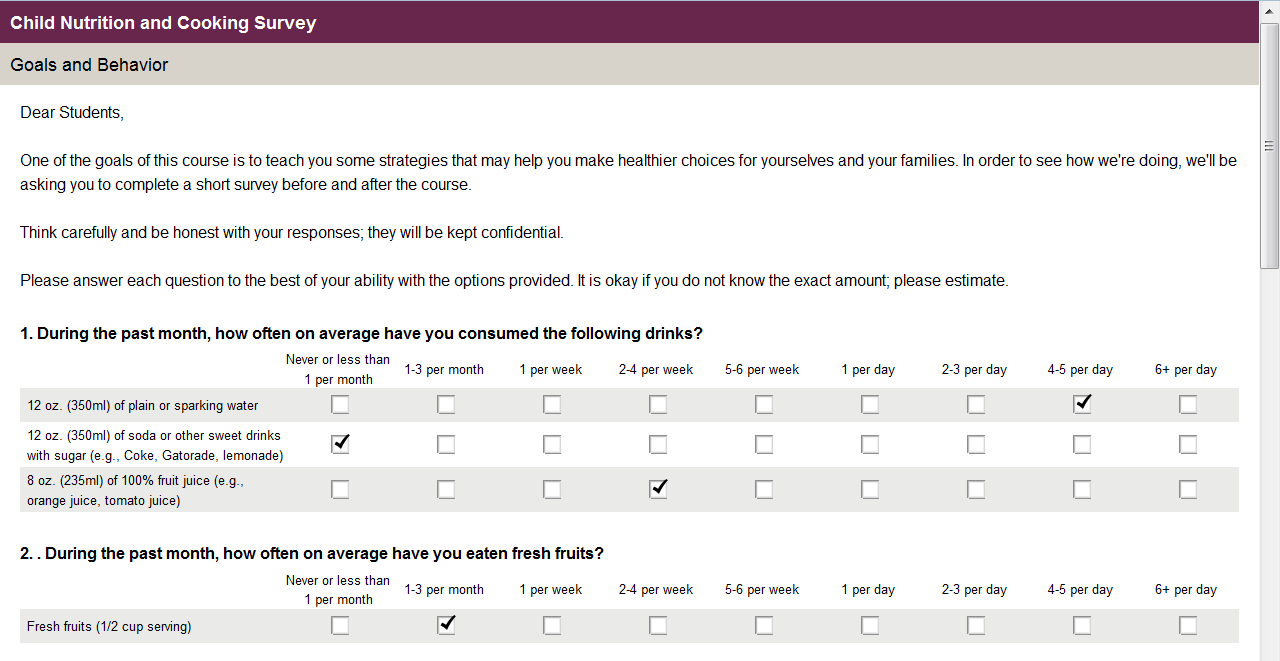Uncheck water '4-5 per day' checkbox
The width and height of the screenshot is (1280, 661).
(1082, 405)
